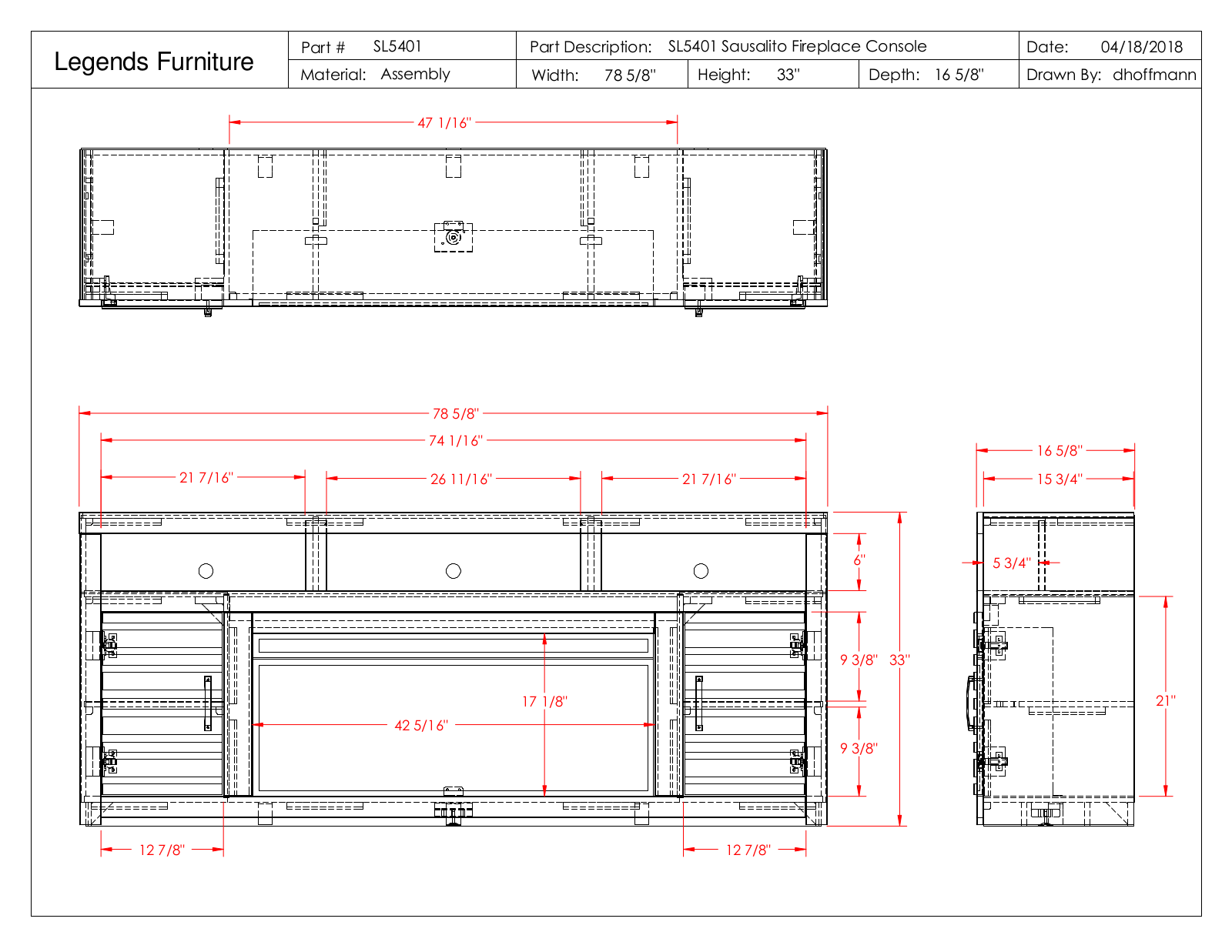Select the right 21 7/16" shelf dimension
This screenshot has height=952, width=1232.
709,479
